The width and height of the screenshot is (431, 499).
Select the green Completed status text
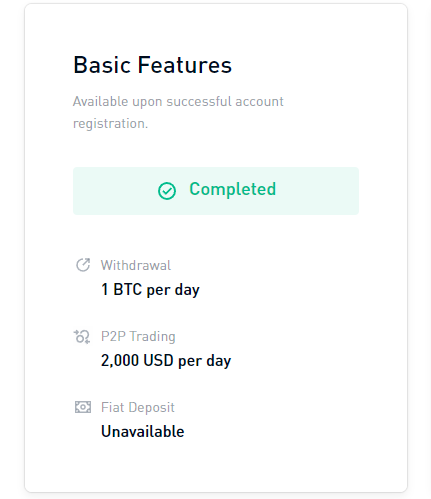(233, 189)
